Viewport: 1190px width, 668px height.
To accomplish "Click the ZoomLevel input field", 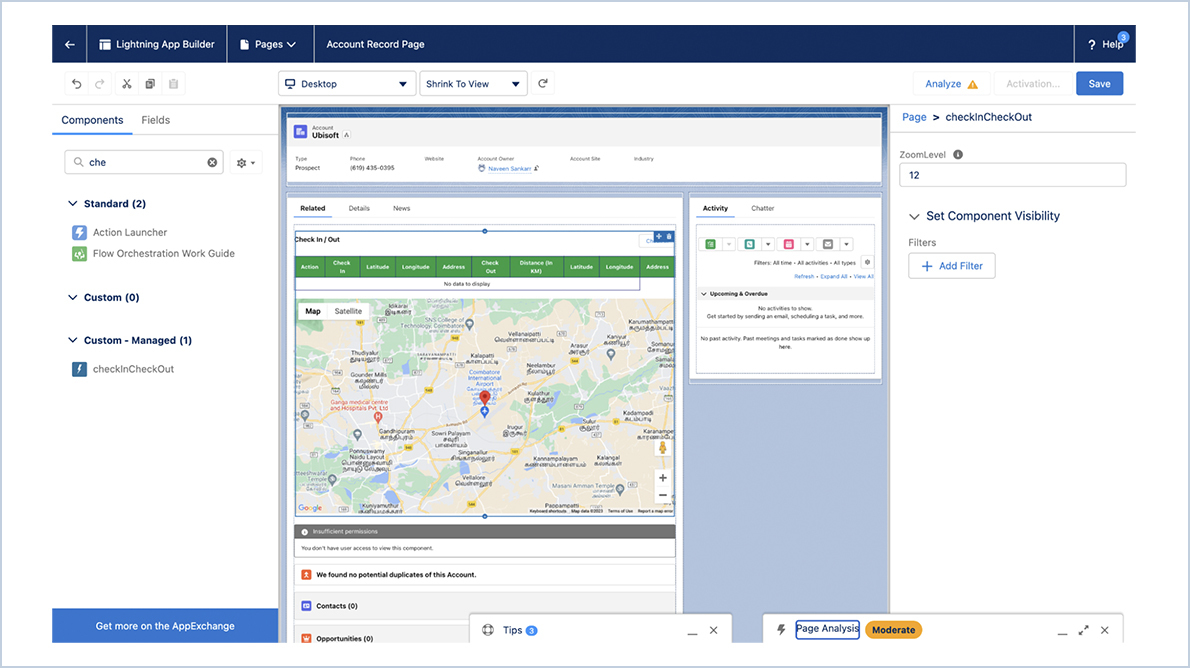I will click(x=1012, y=174).
